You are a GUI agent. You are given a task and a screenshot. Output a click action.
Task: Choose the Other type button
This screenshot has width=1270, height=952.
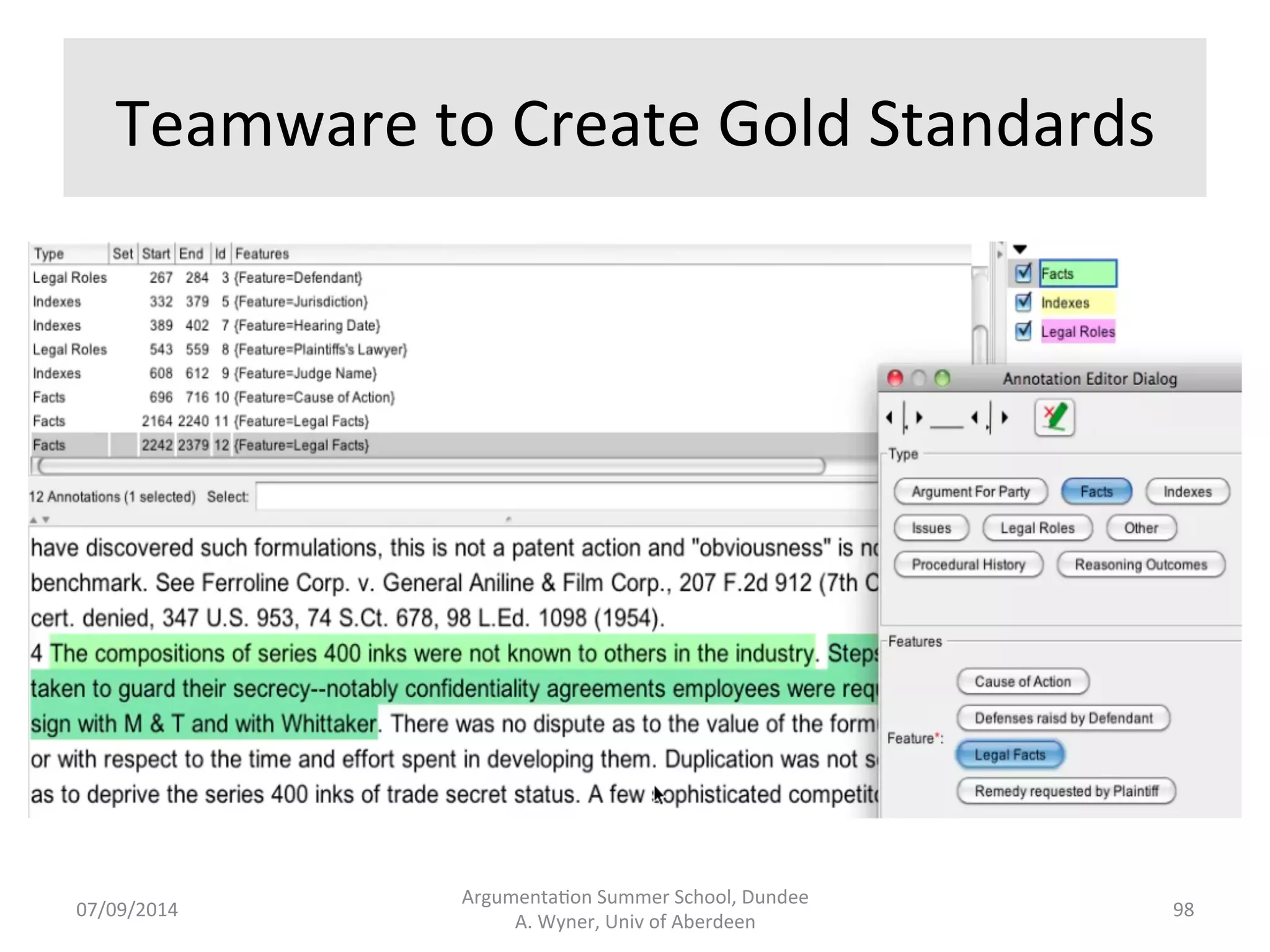(1141, 528)
